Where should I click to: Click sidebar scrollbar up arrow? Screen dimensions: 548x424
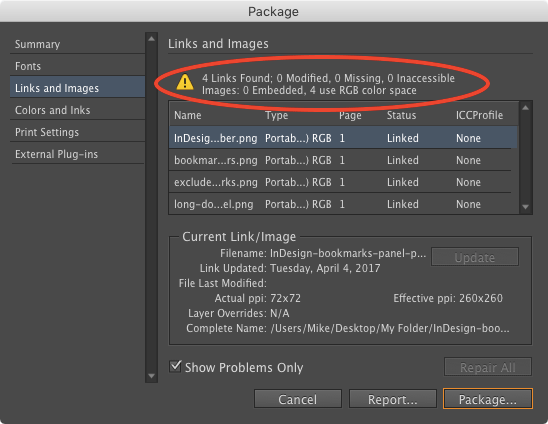pyautogui.click(x=151, y=39)
